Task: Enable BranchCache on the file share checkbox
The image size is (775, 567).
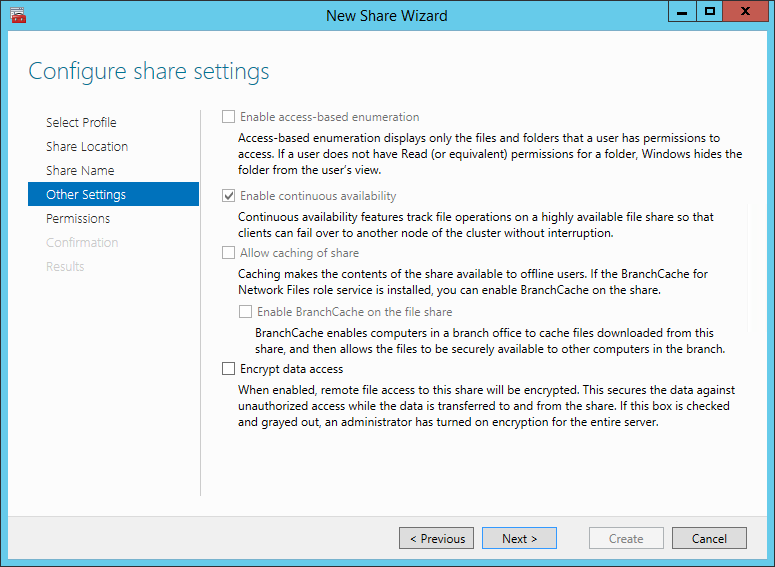Action: [x=245, y=311]
